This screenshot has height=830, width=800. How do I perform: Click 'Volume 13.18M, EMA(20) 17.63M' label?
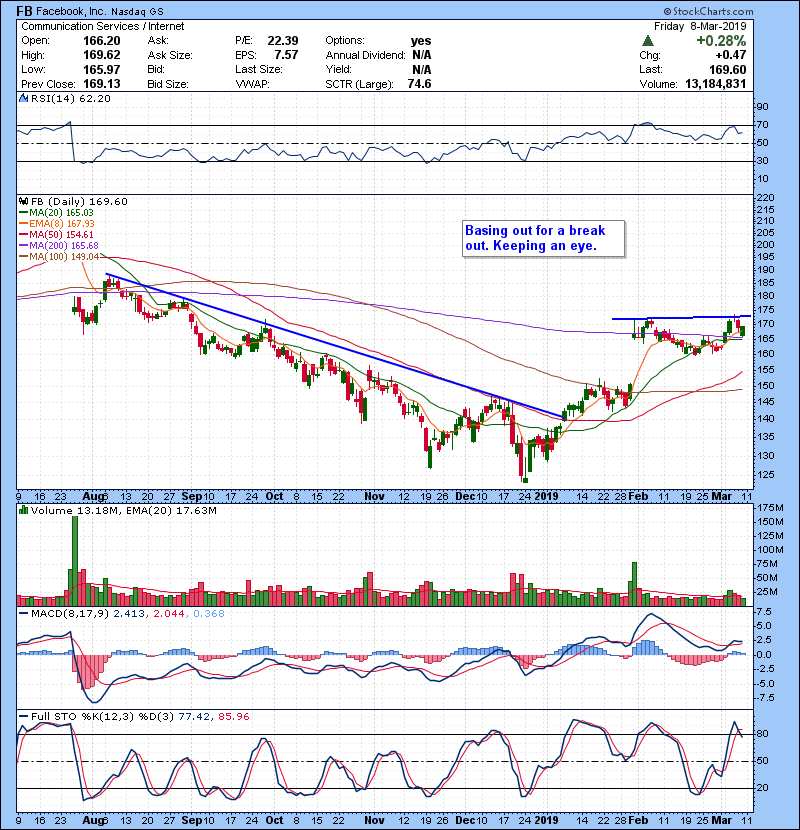coord(123,510)
